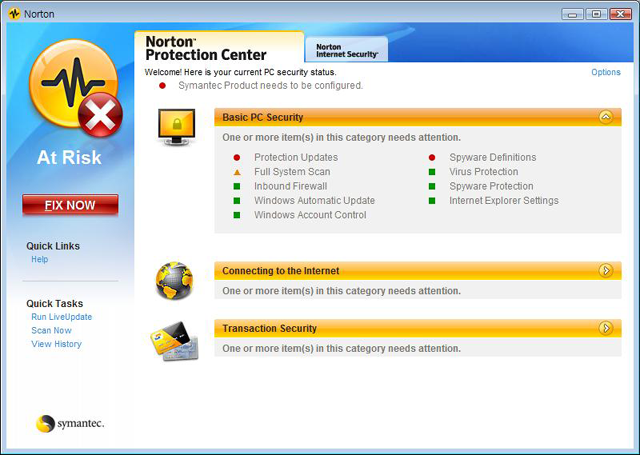Viewport: 640px width, 455px height.
Task: Click the Connecting to the Internet header bar
Action: [418, 271]
